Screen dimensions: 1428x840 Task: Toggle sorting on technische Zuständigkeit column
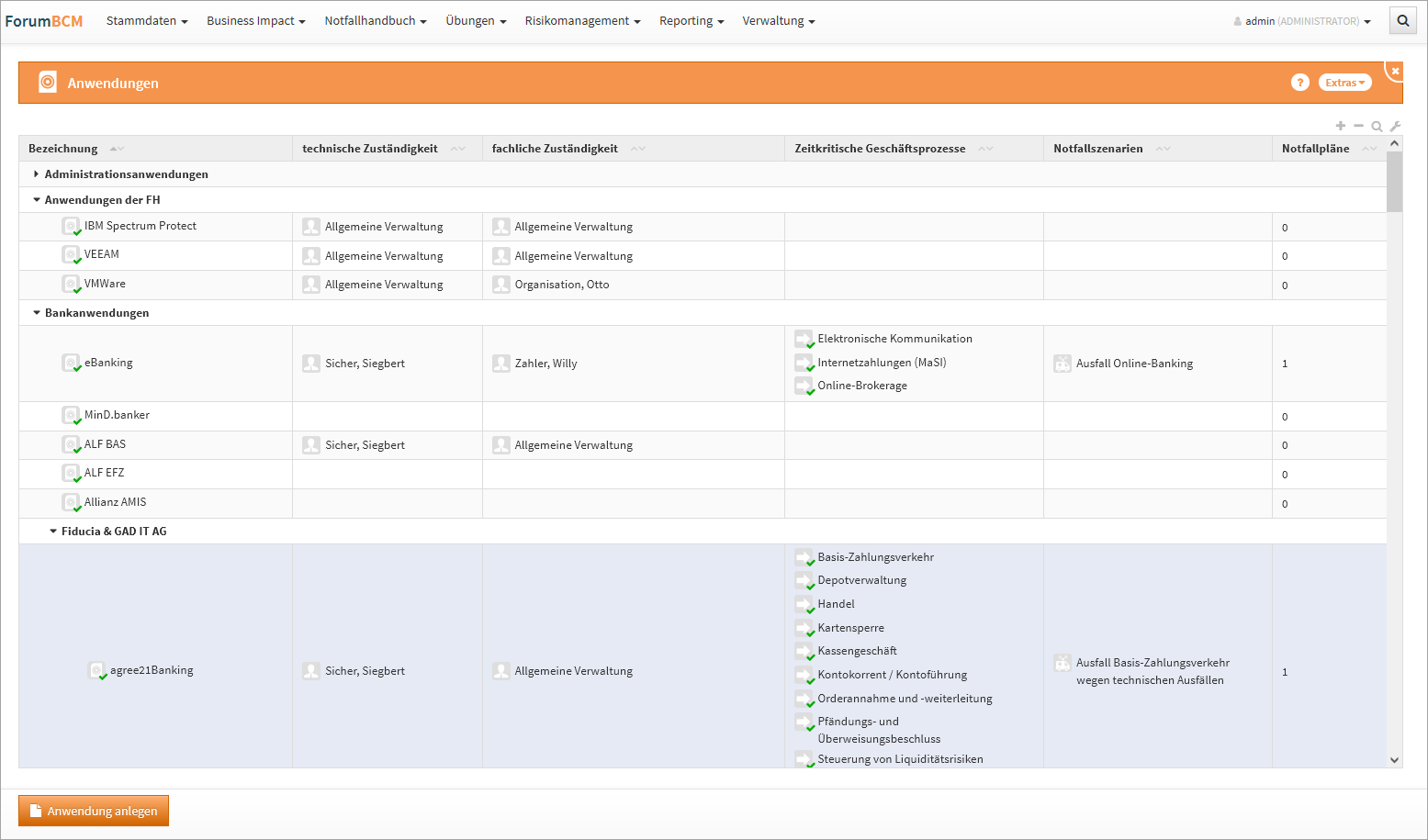[x=457, y=149]
